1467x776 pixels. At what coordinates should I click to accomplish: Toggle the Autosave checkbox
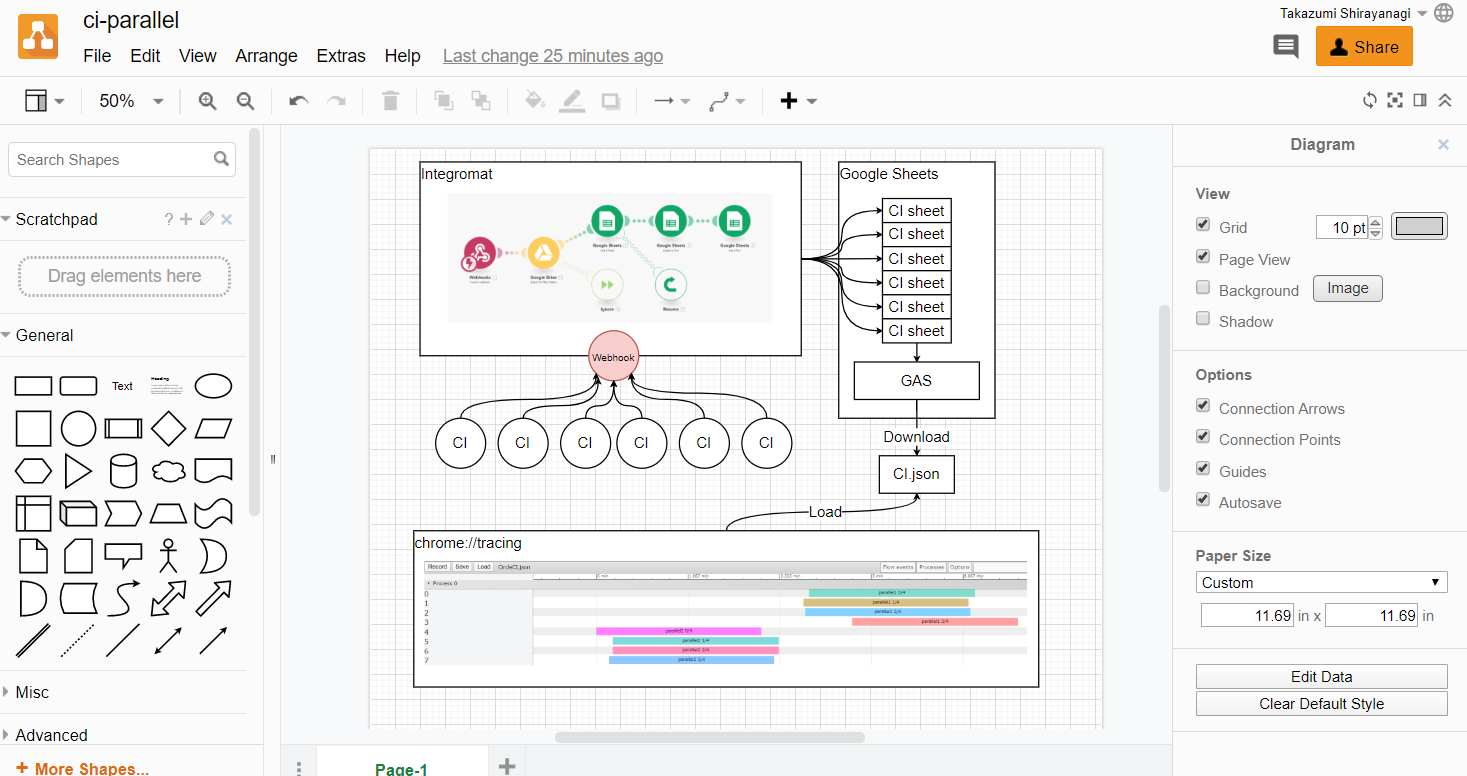click(x=1203, y=500)
